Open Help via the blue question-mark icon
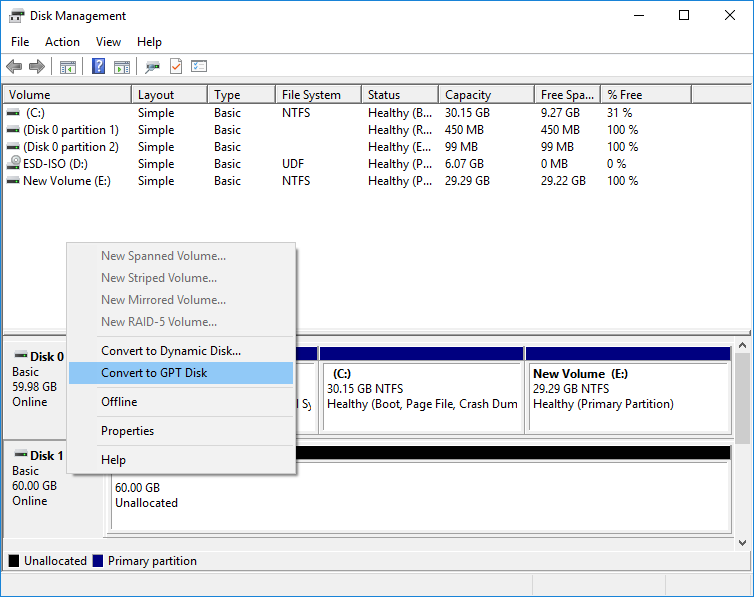Viewport: 754px width, 597px height. coord(99,66)
